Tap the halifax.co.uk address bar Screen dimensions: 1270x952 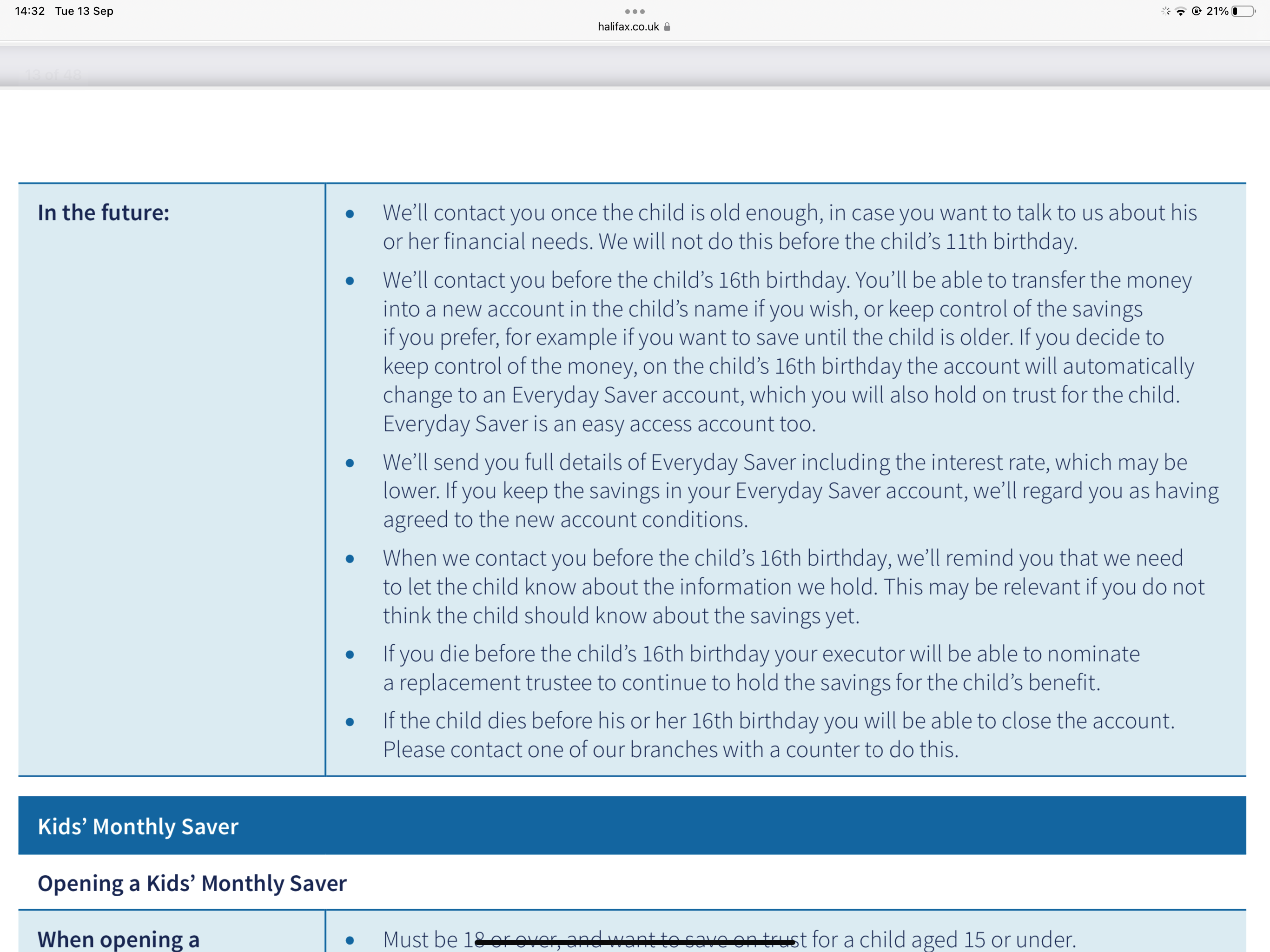628,26
